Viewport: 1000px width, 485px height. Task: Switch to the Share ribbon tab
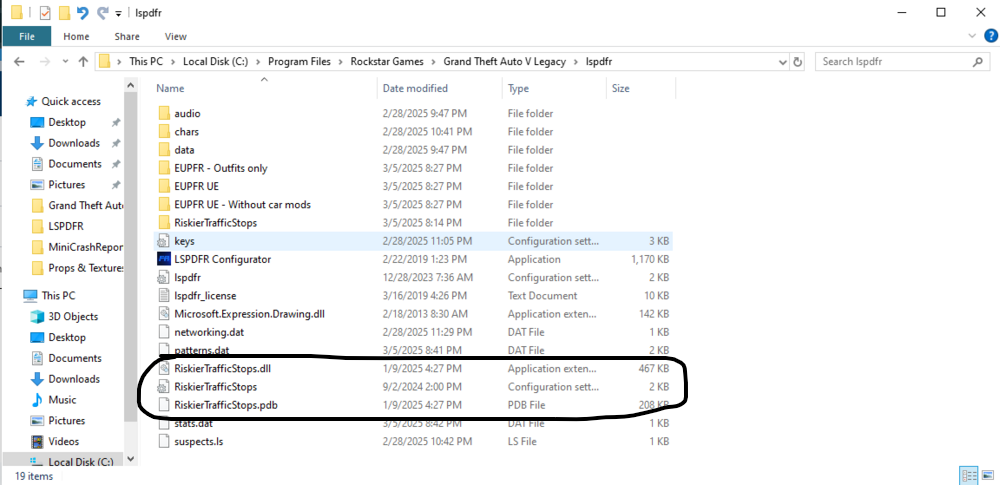(x=127, y=36)
